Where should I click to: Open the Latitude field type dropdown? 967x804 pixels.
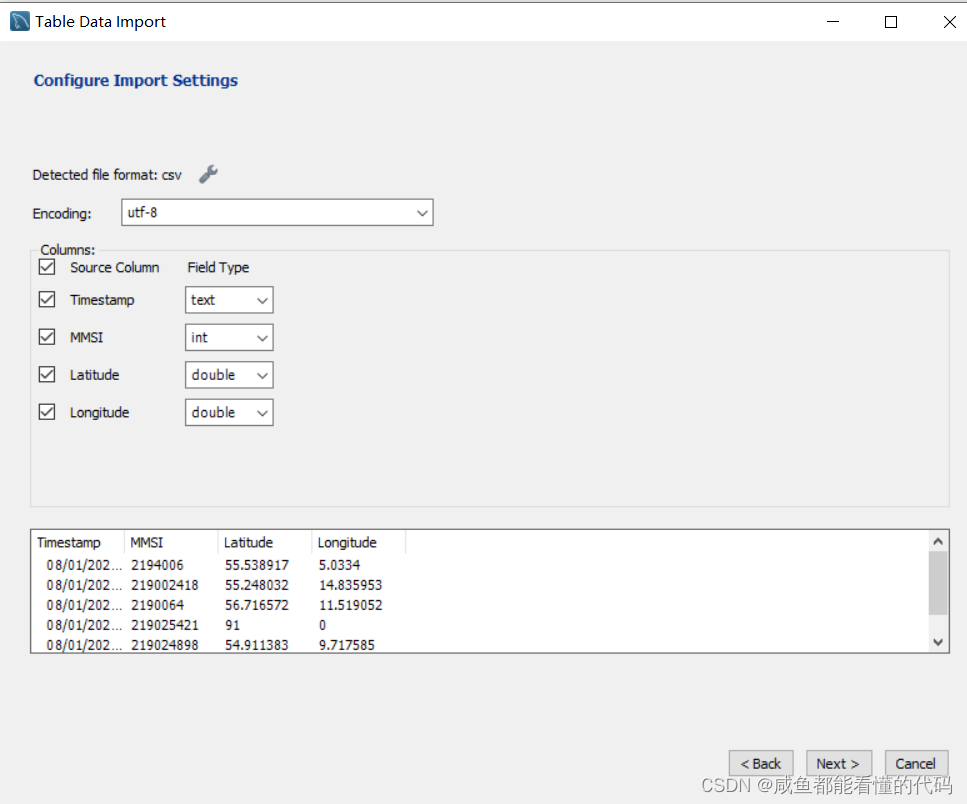(x=229, y=375)
